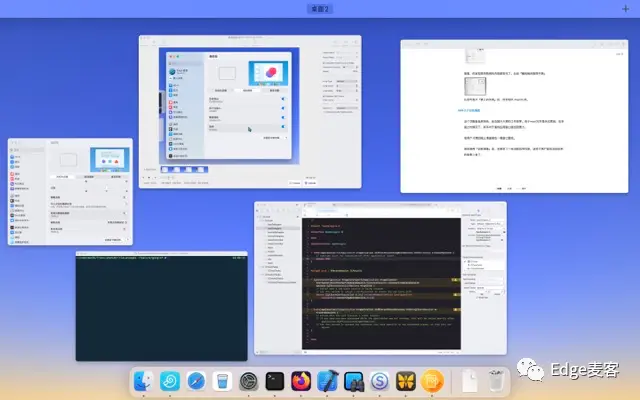This screenshot has height=400, width=640.
Task: Open System Settings gear icon in Dock
Action: [249, 381]
